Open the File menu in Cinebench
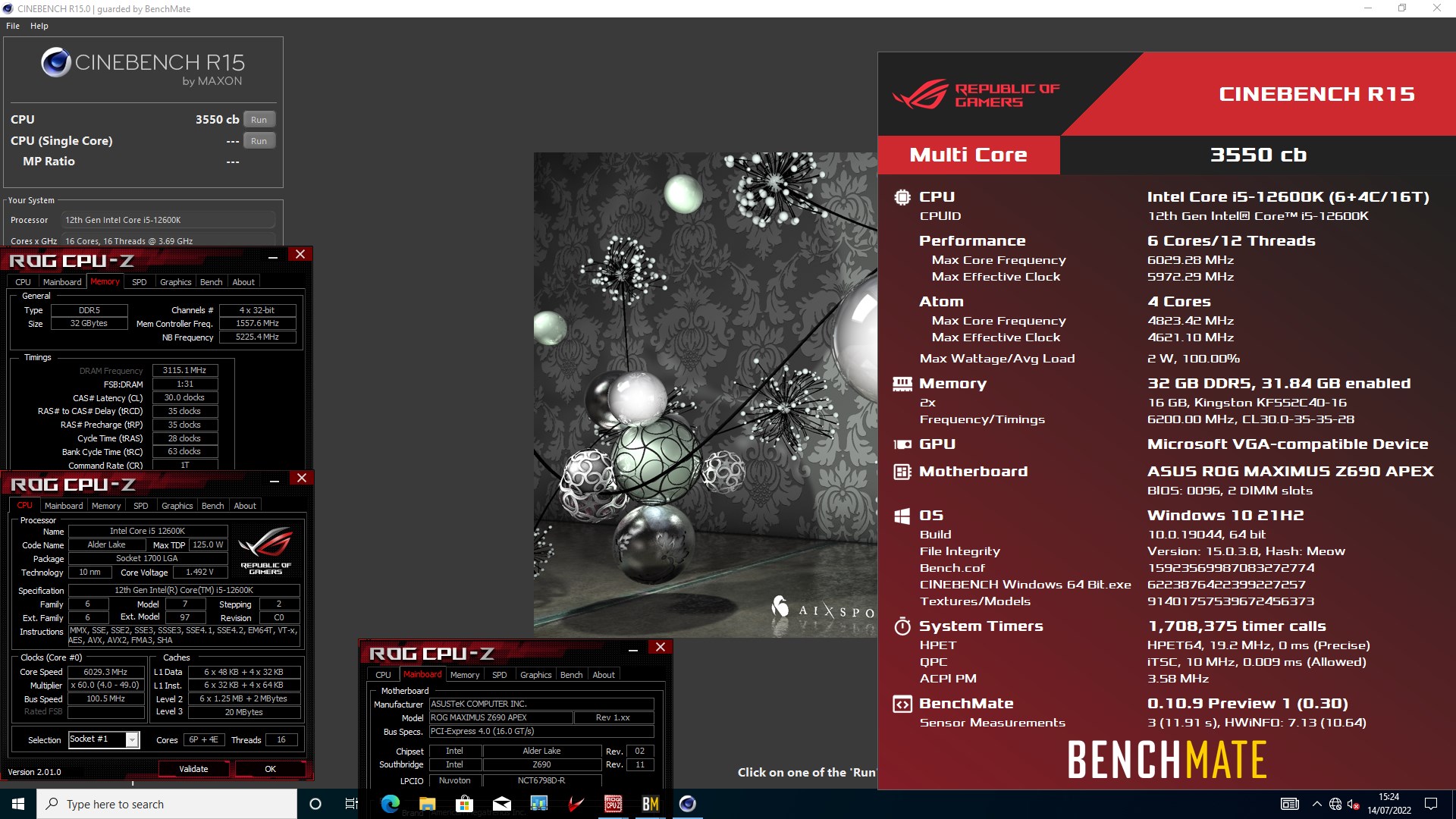Image resolution: width=1456 pixels, height=819 pixels. pyautogui.click(x=13, y=26)
